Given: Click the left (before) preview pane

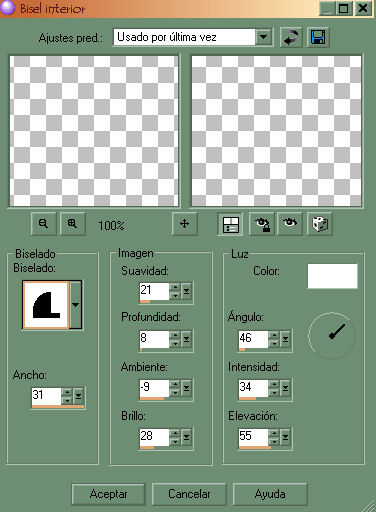Looking at the screenshot, I should tap(94, 131).
